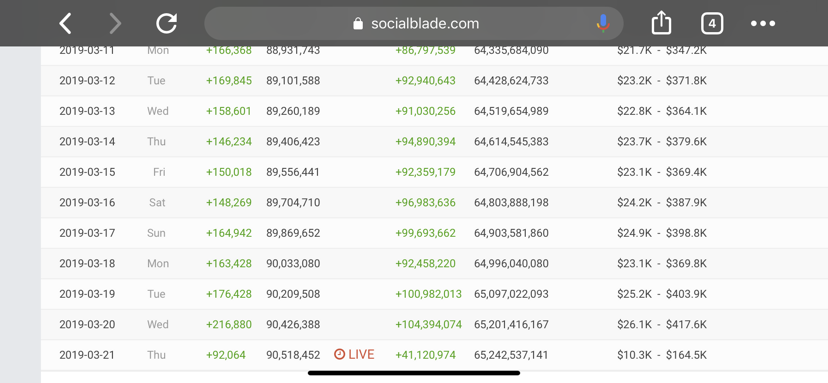
Task: Tap the socialblade.com address bar
Action: click(413, 24)
